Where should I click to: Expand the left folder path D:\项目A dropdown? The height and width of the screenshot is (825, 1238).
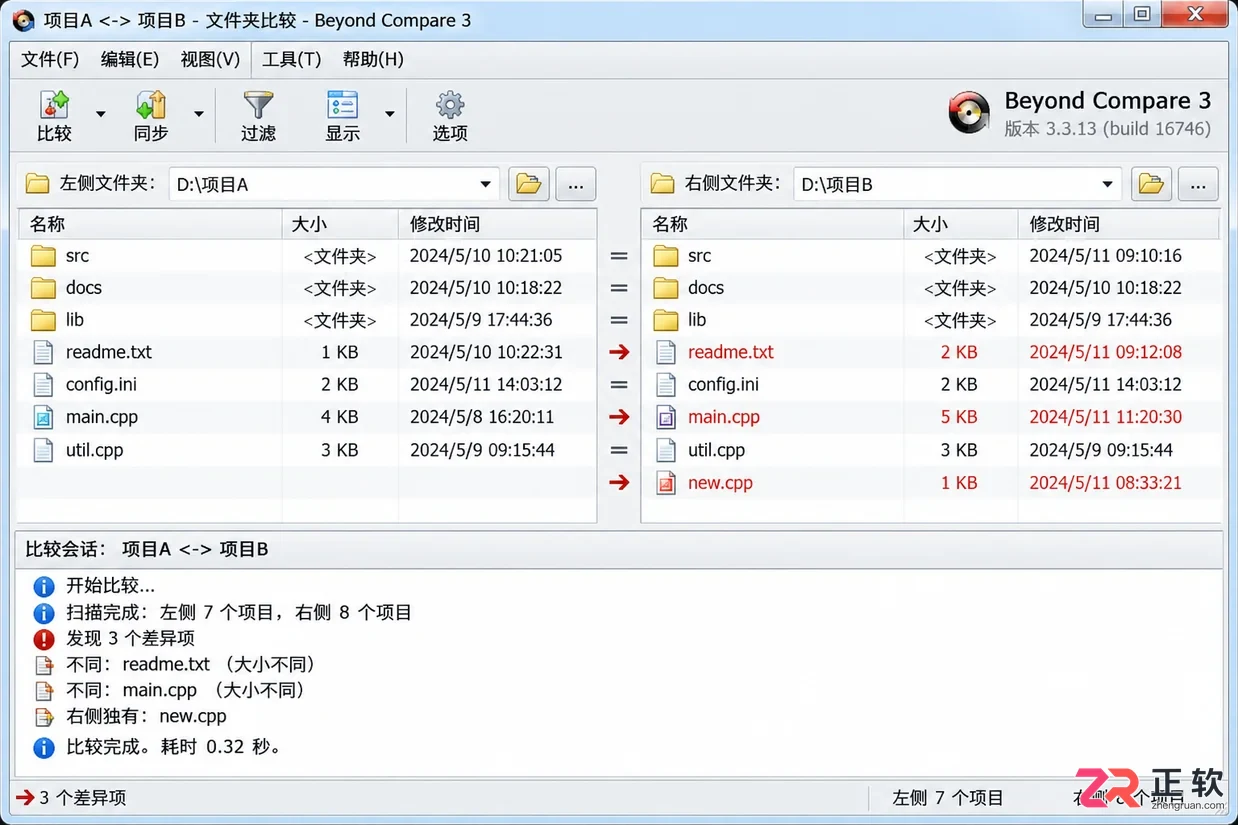click(x=485, y=184)
